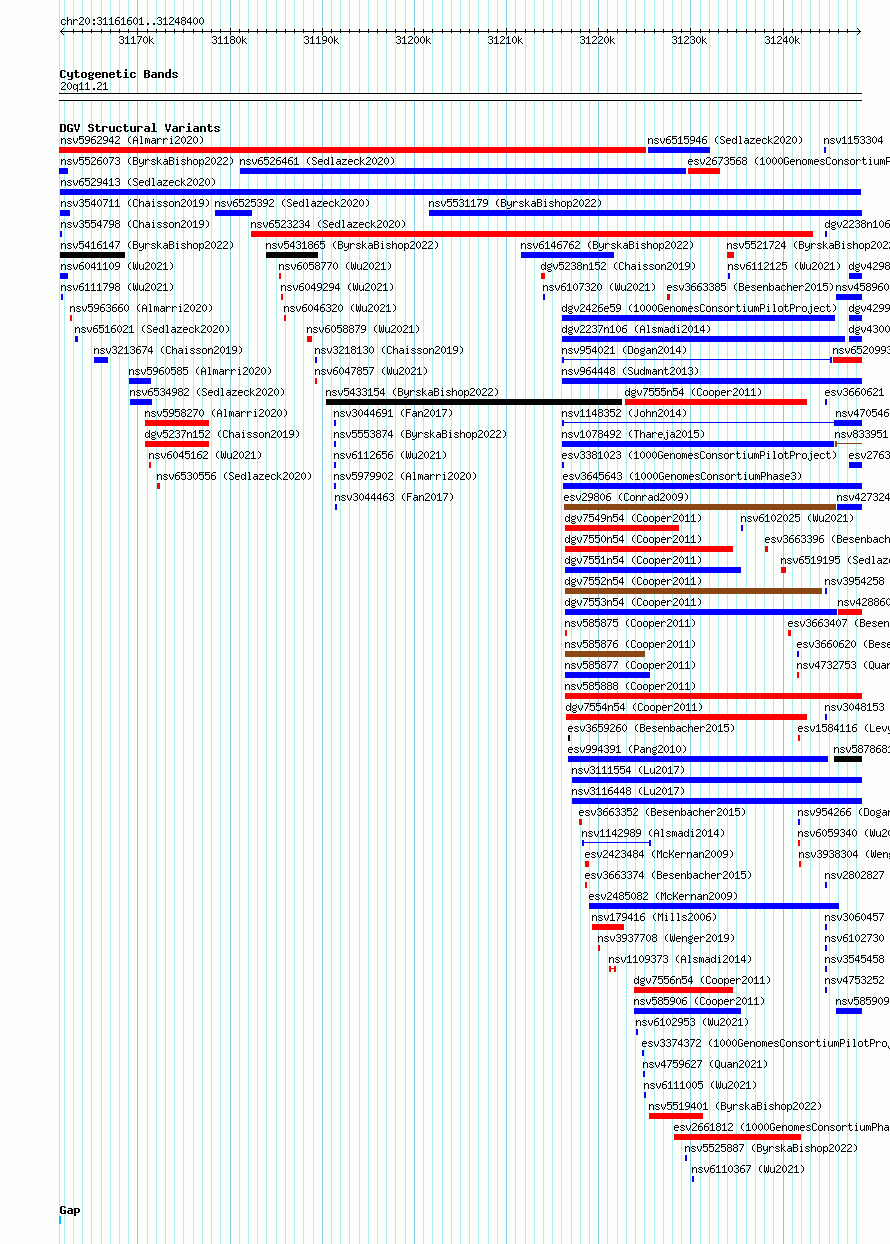The image size is (890, 1244).
Task: Open variant nsv6146762 (ByrskaBishop2022)
Action: click(607, 246)
